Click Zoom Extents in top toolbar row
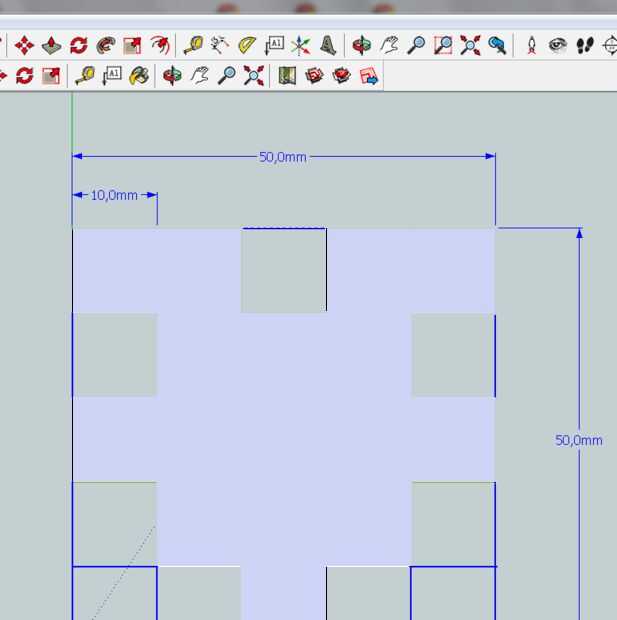 click(x=470, y=45)
